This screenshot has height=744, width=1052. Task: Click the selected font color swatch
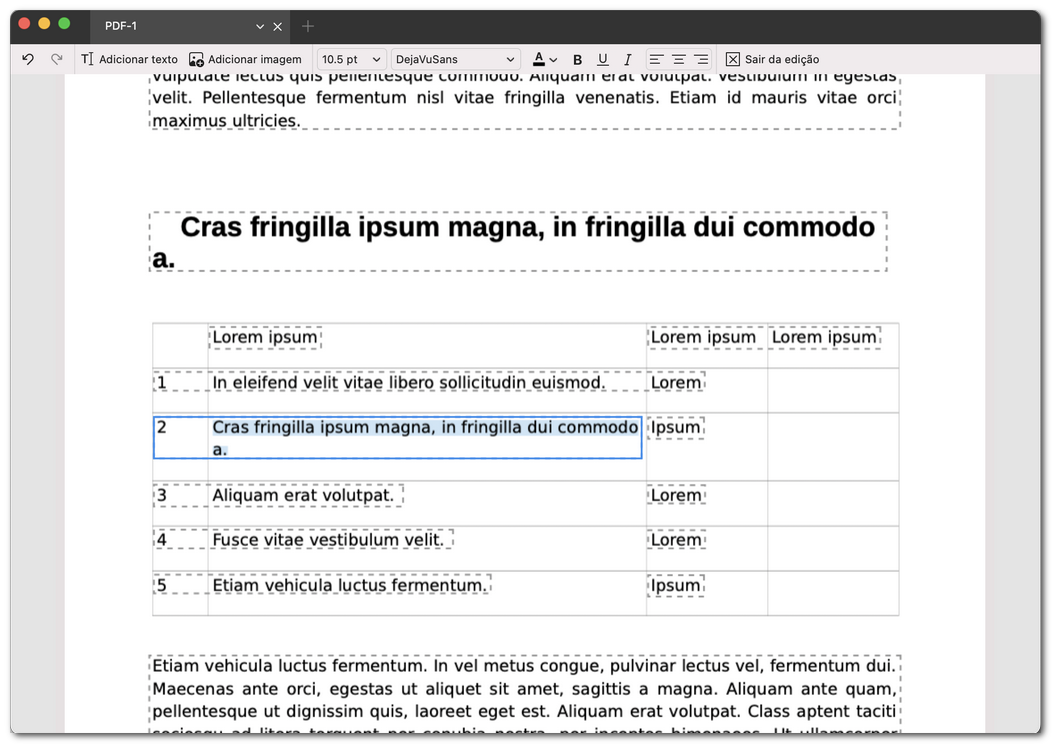538,62
